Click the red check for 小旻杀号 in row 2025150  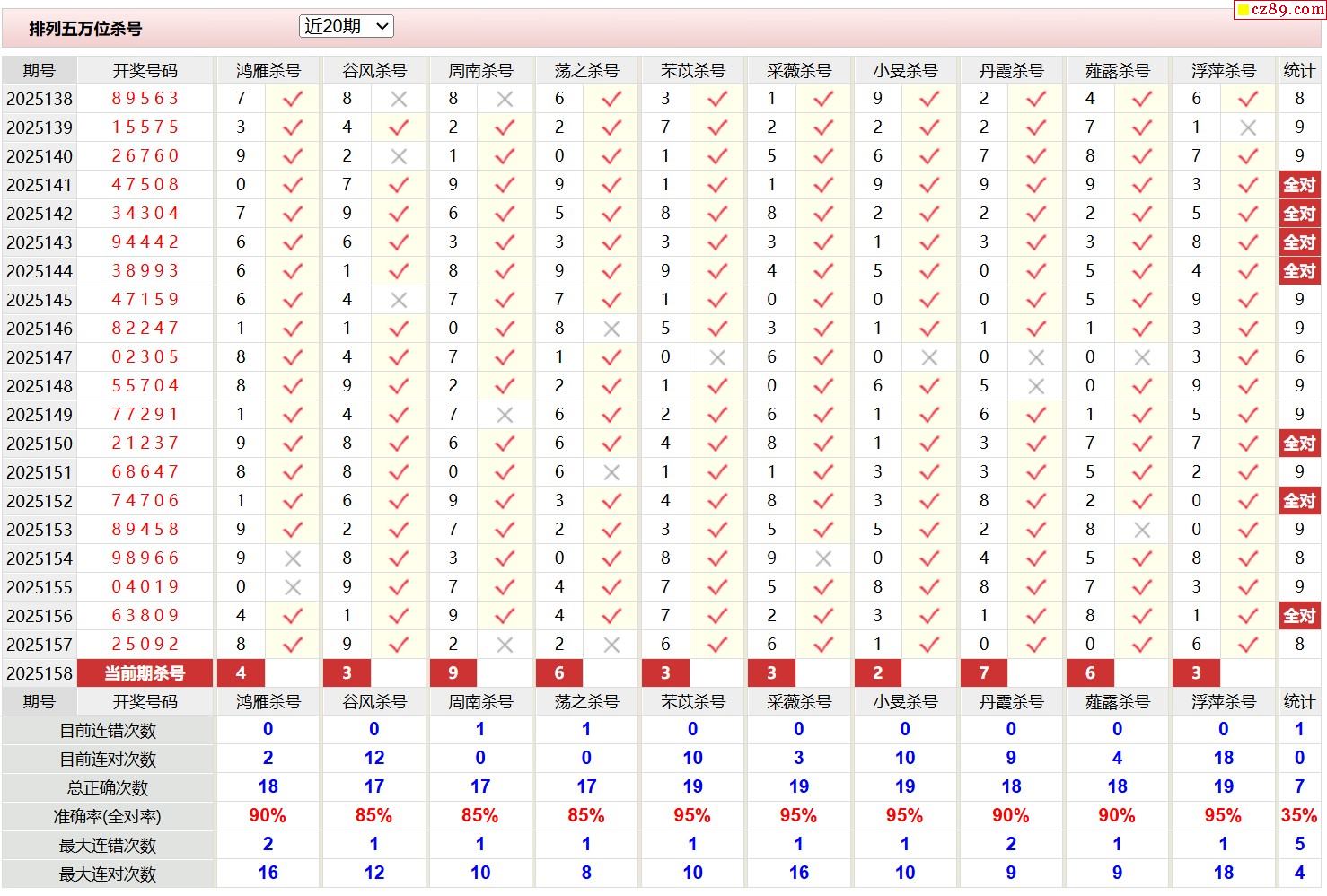click(x=929, y=444)
